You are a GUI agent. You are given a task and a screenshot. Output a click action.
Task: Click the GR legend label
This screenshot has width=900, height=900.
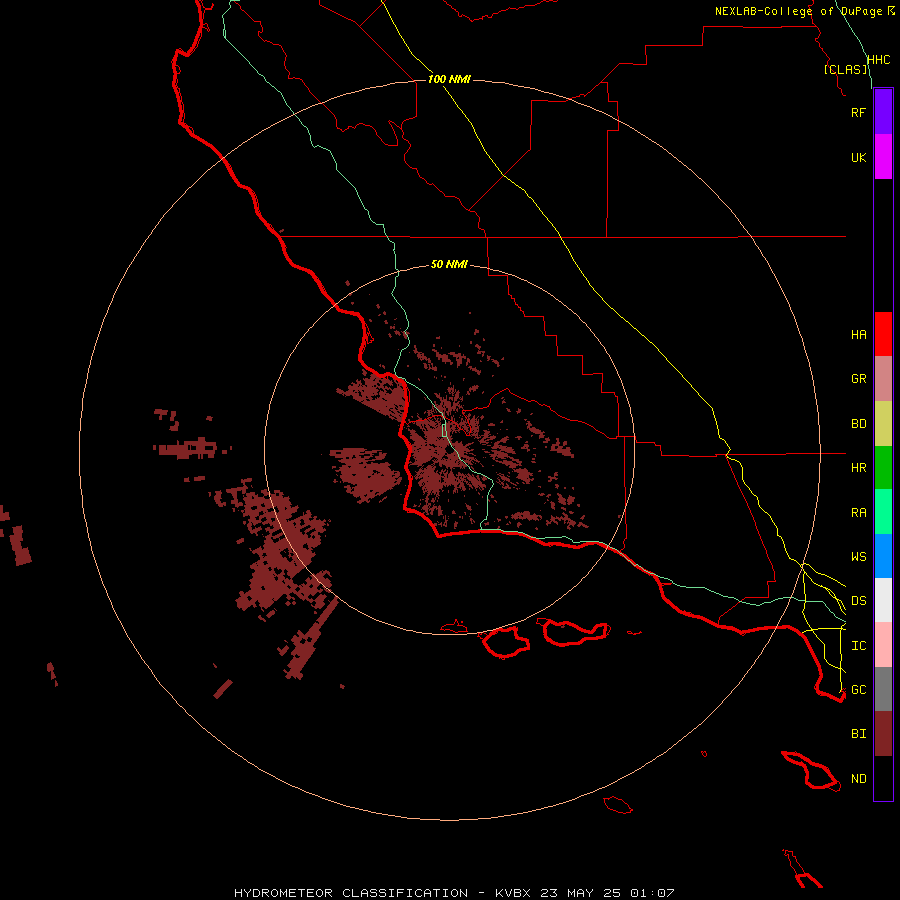click(x=858, y=379)
